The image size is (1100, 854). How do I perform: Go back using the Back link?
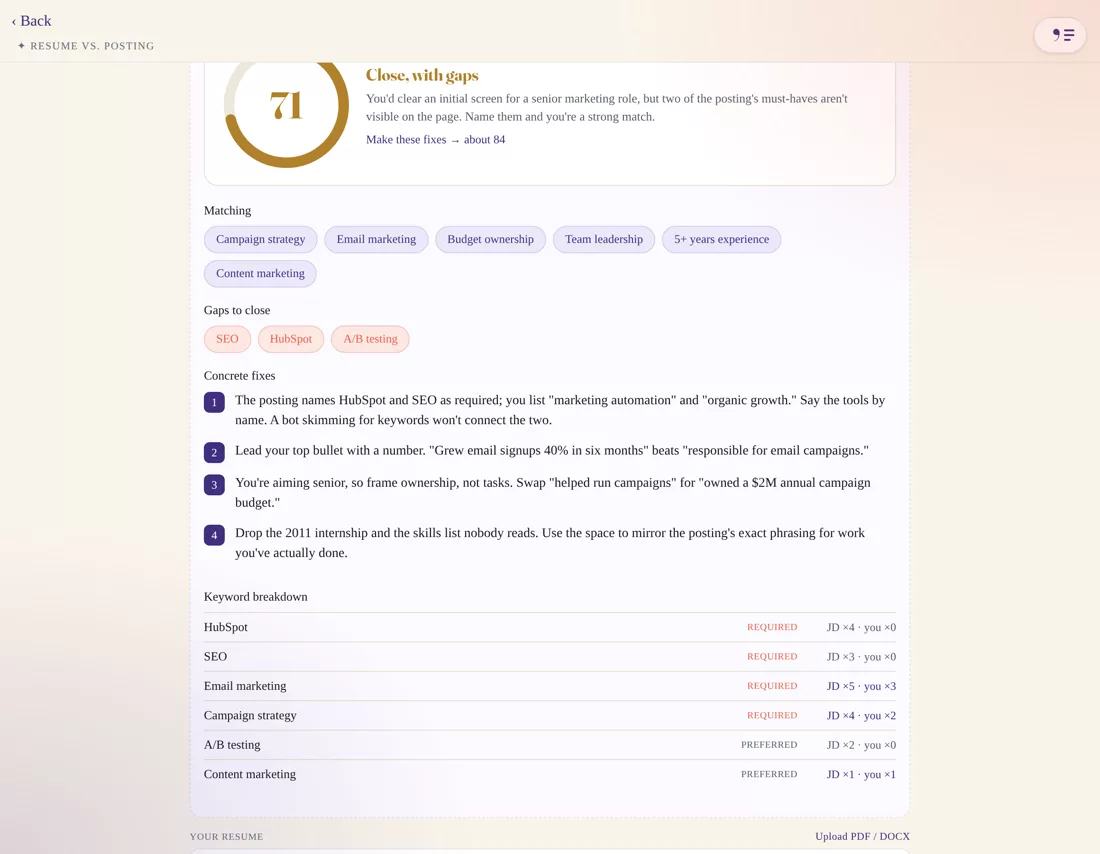click(32, 21)
